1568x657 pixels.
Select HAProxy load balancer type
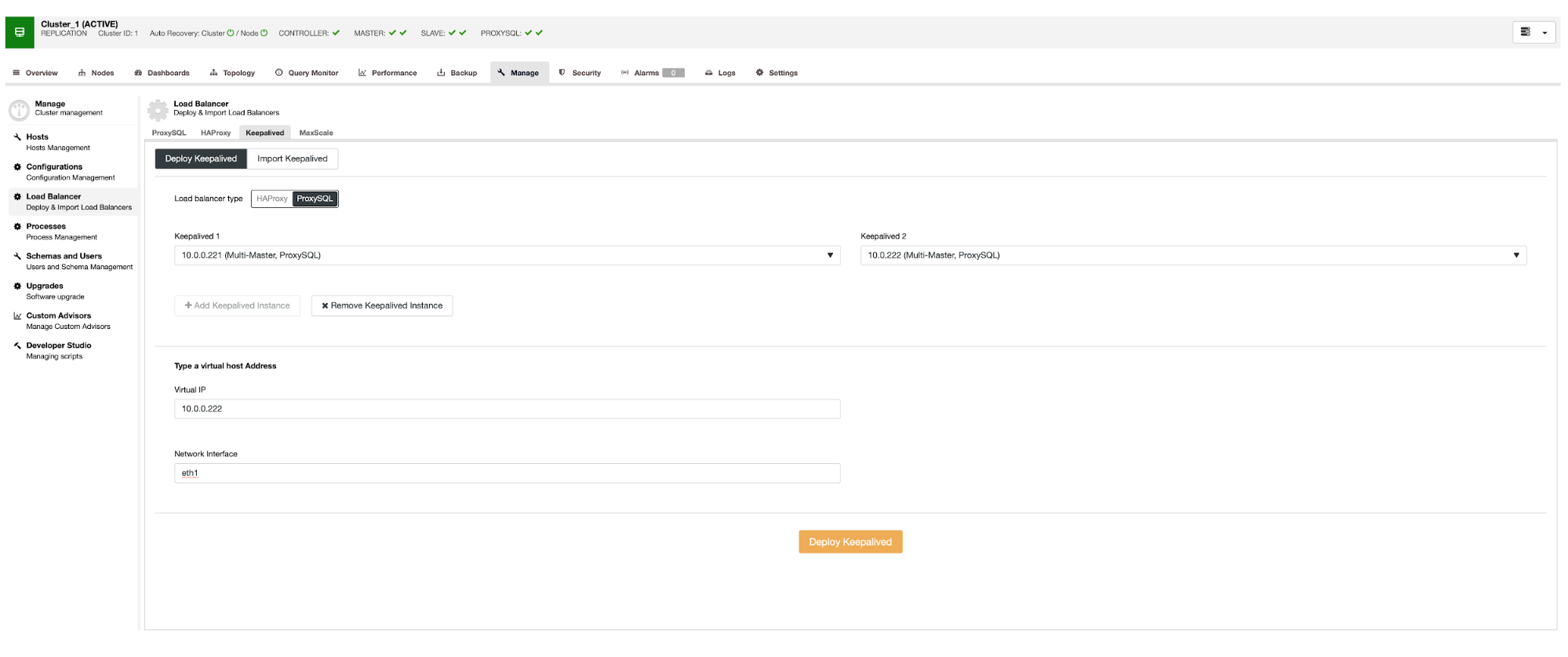(x=272, y=199)
